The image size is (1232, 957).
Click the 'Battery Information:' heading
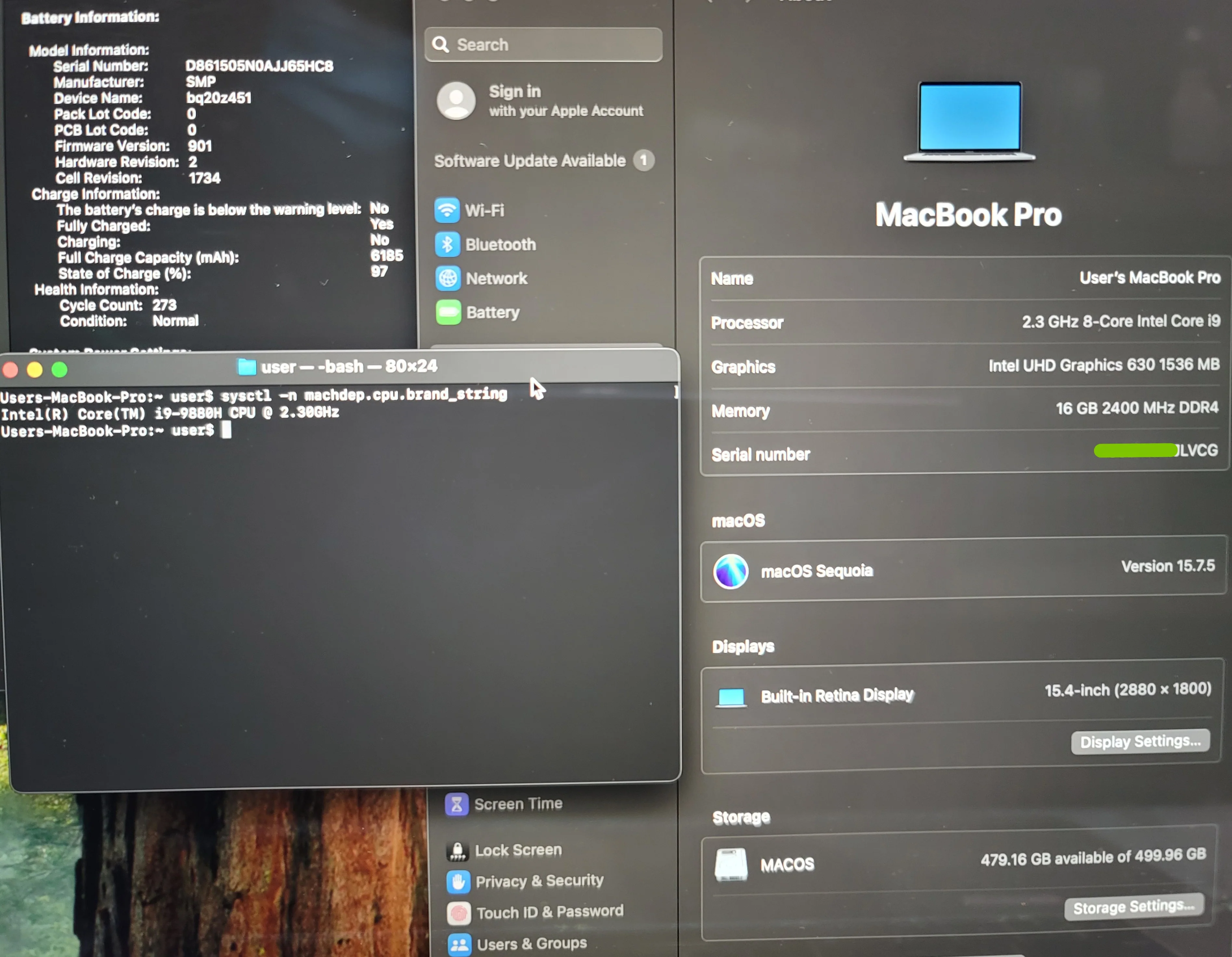click(90, 18)
